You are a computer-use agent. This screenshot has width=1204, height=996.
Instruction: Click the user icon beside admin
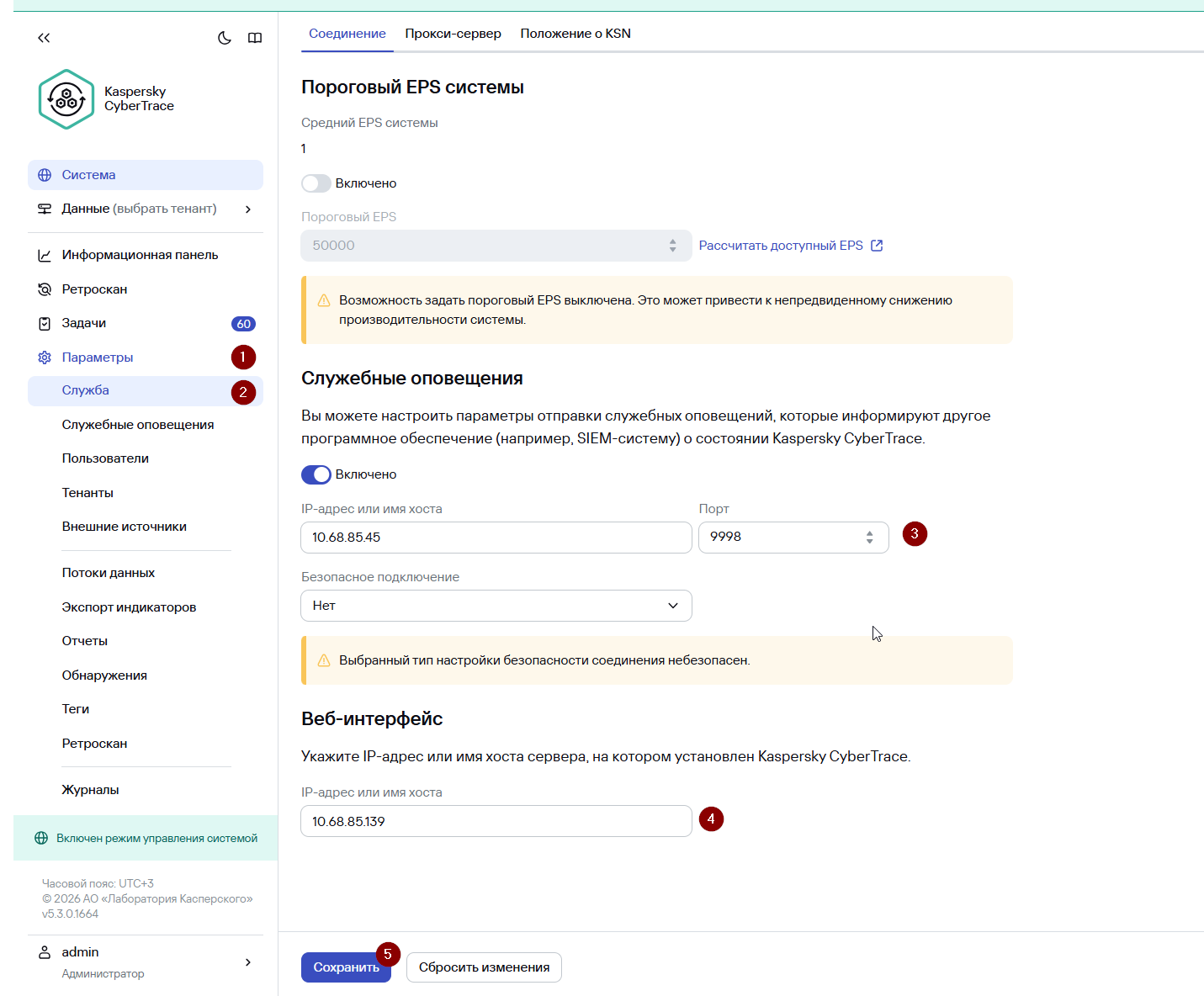45,952
